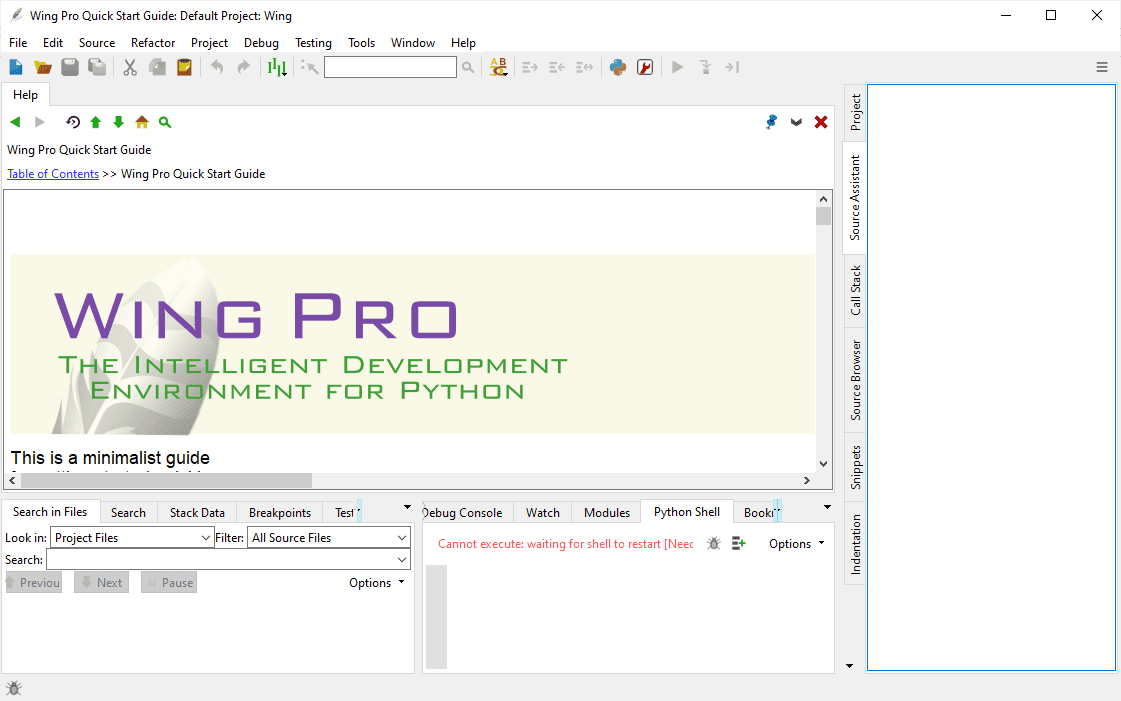Open the Call Stack side tab

tap(855, 291)
